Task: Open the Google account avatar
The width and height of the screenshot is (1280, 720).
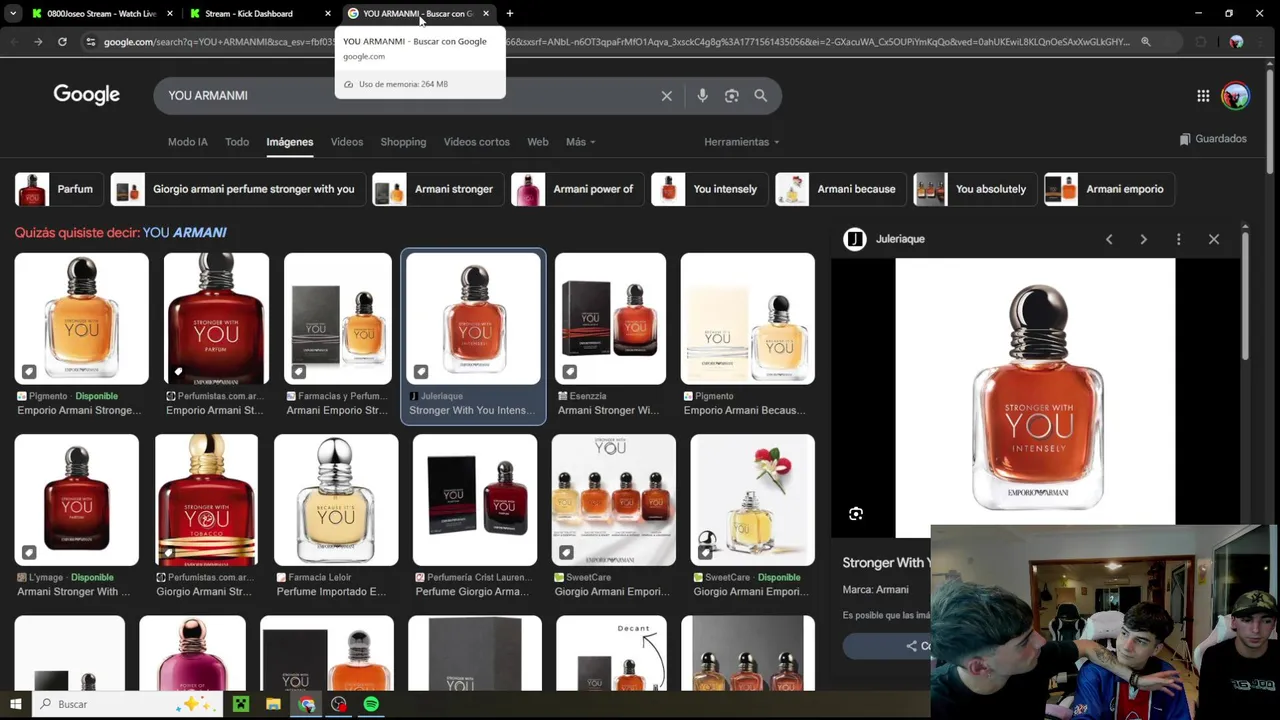Action: (1235, 96)
